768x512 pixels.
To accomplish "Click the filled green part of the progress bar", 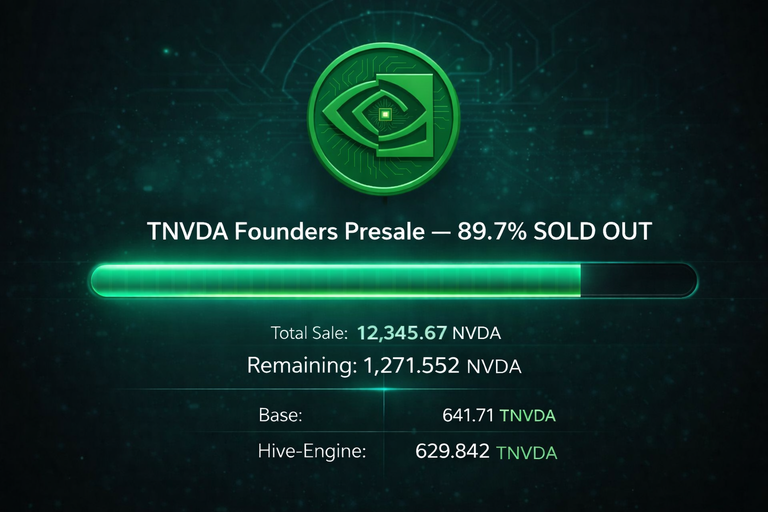I will click(x=335, y=279).
